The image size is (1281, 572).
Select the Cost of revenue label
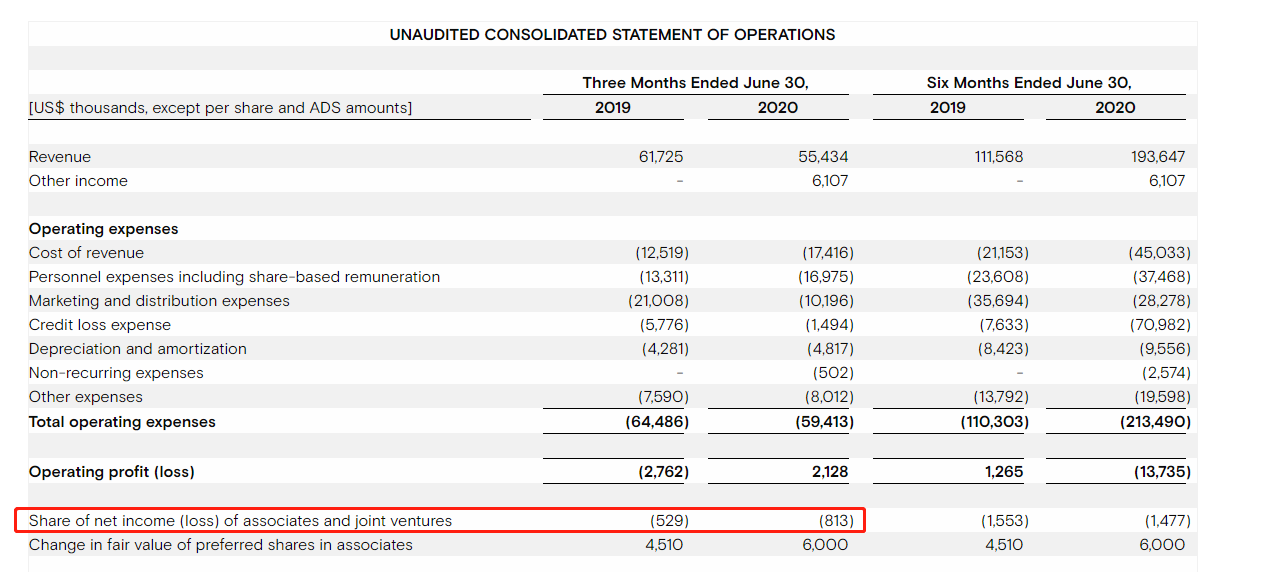(x=86, y=253)
